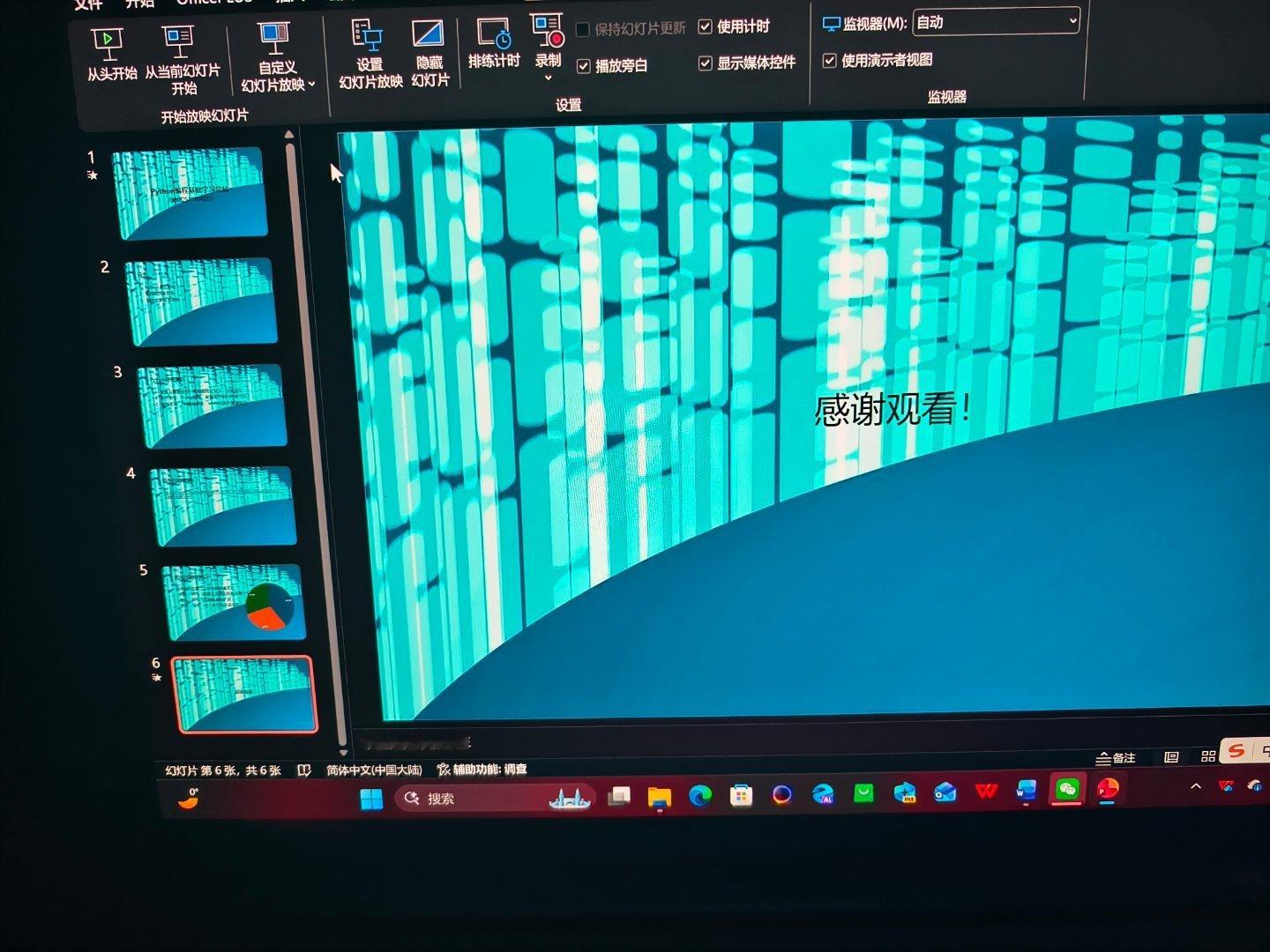Viewport: 1270px width, 952px height.
Task: Open the weather widget on the taskbar
Action: coord(188,798)
